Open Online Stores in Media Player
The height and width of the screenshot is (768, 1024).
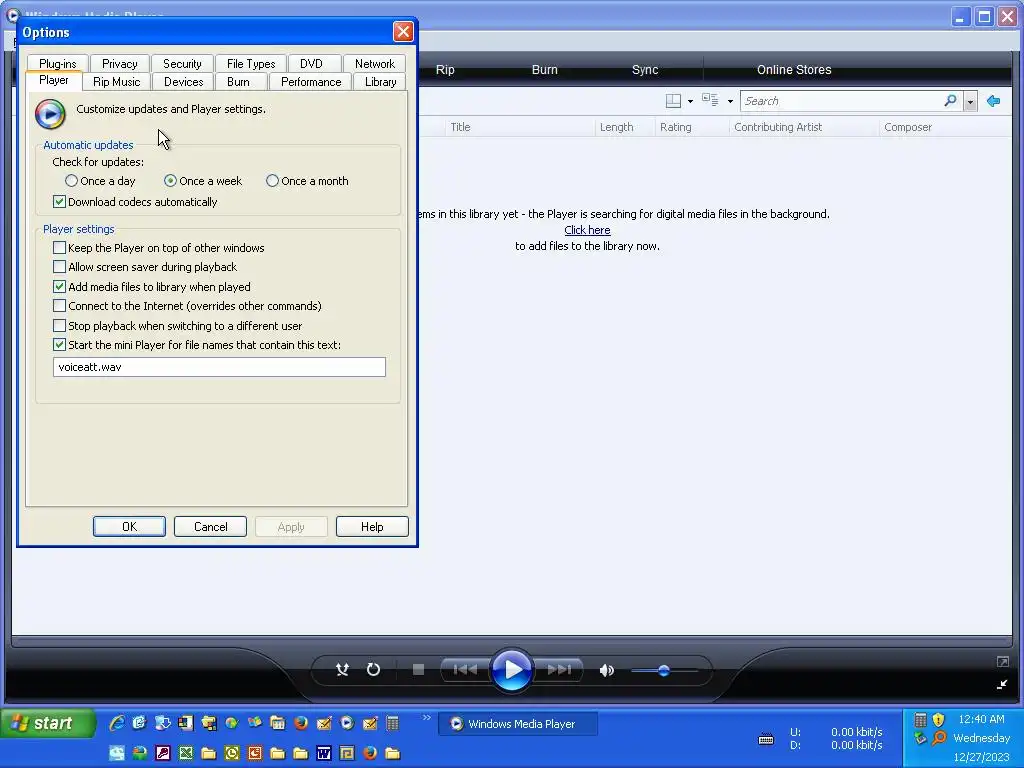pos(794,69)
